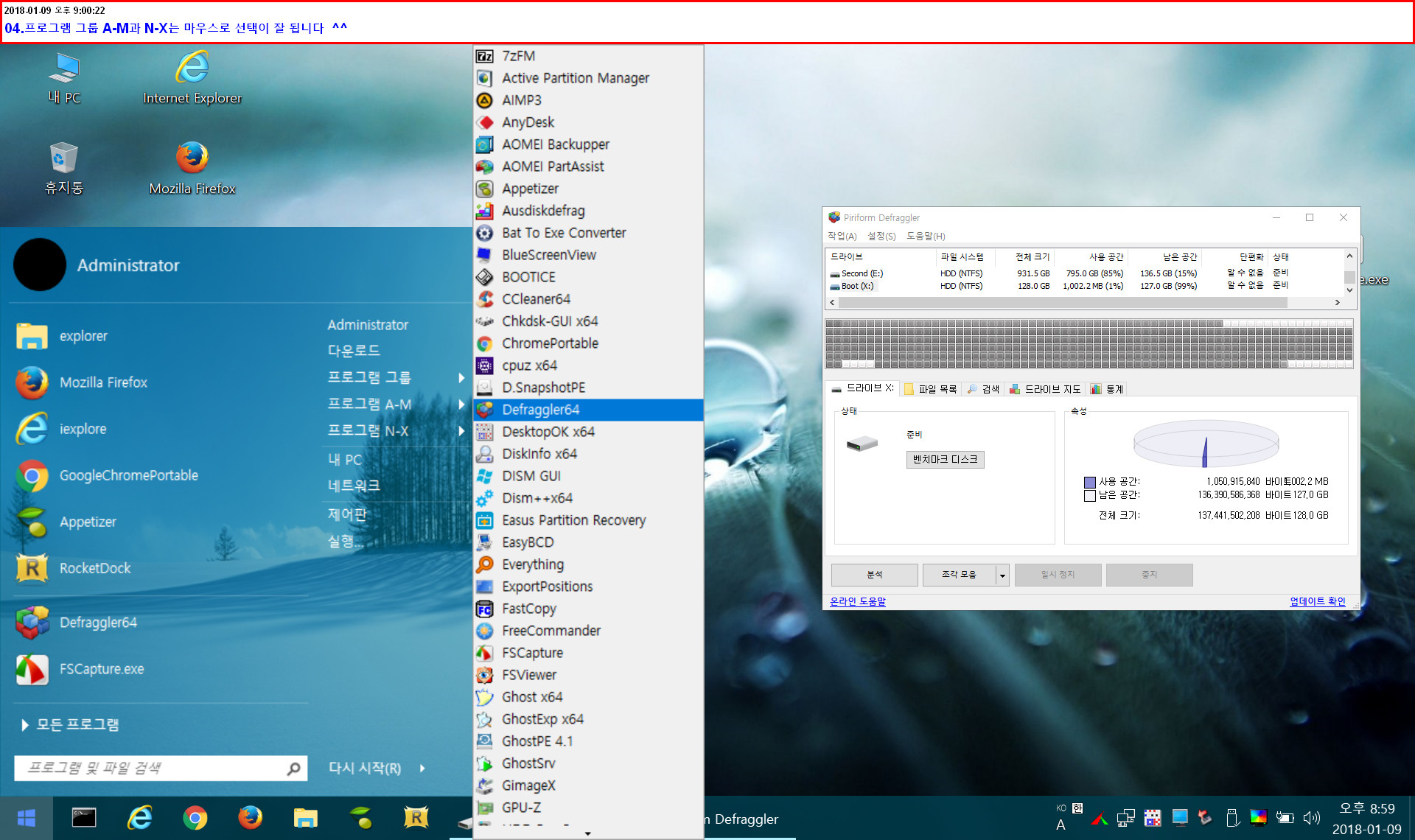Switch to 파일 목록 tab
This screenshot has height=840, width=1415.
[x=931, y=389]
